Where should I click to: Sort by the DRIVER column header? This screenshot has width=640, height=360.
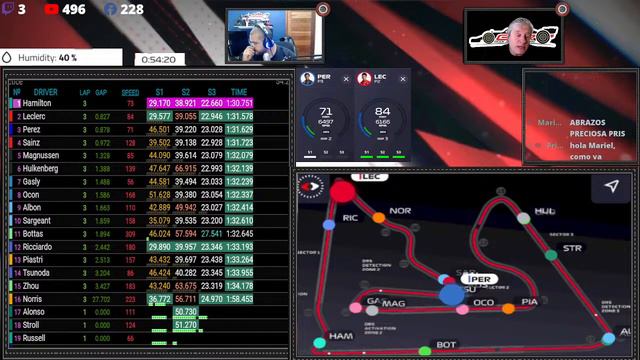(46, 92)
